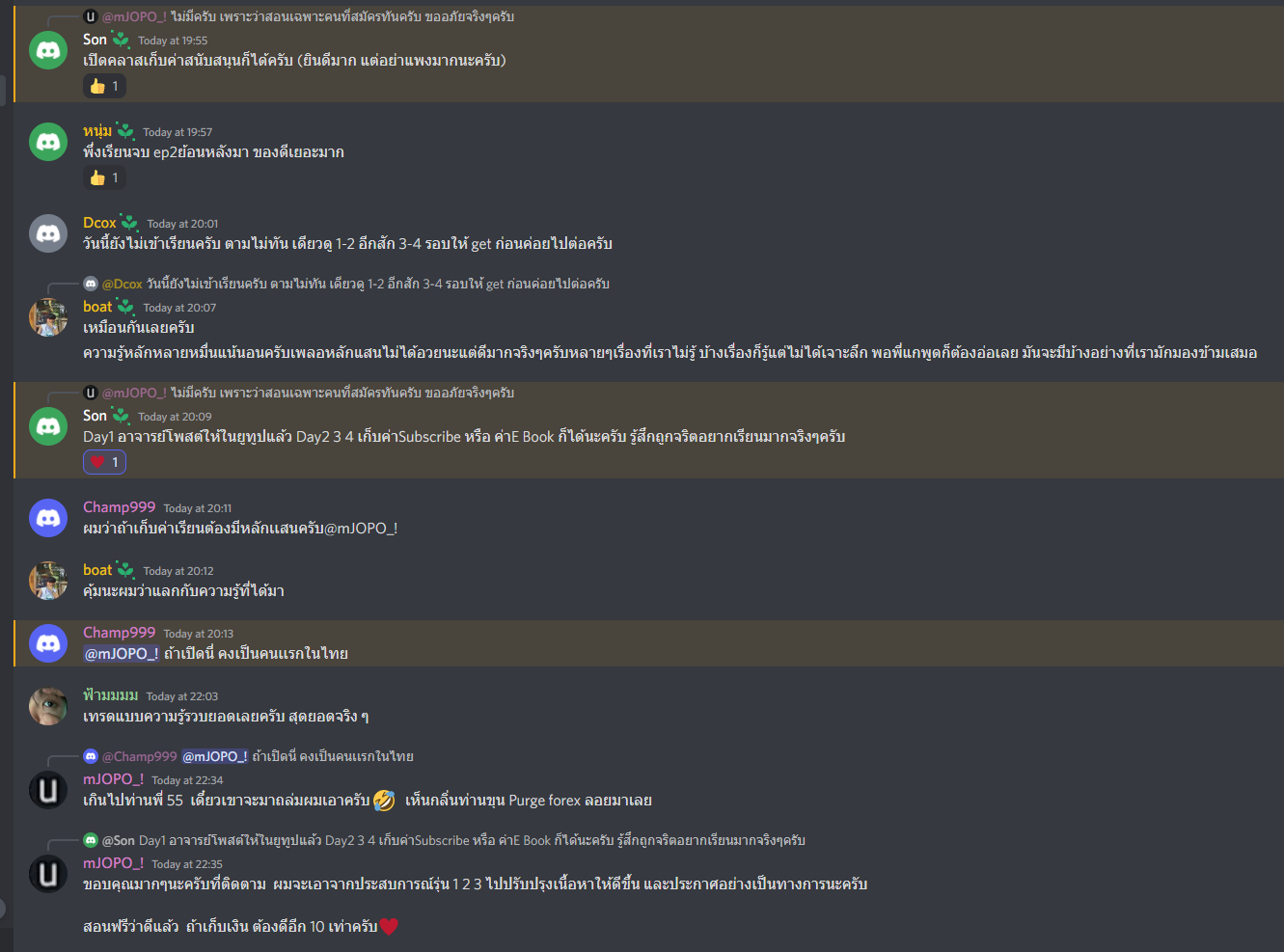Viewport: 1284px width, 952px height.
Task: Click the red heart emoji ending the last message
Action: tap(389, 927)
